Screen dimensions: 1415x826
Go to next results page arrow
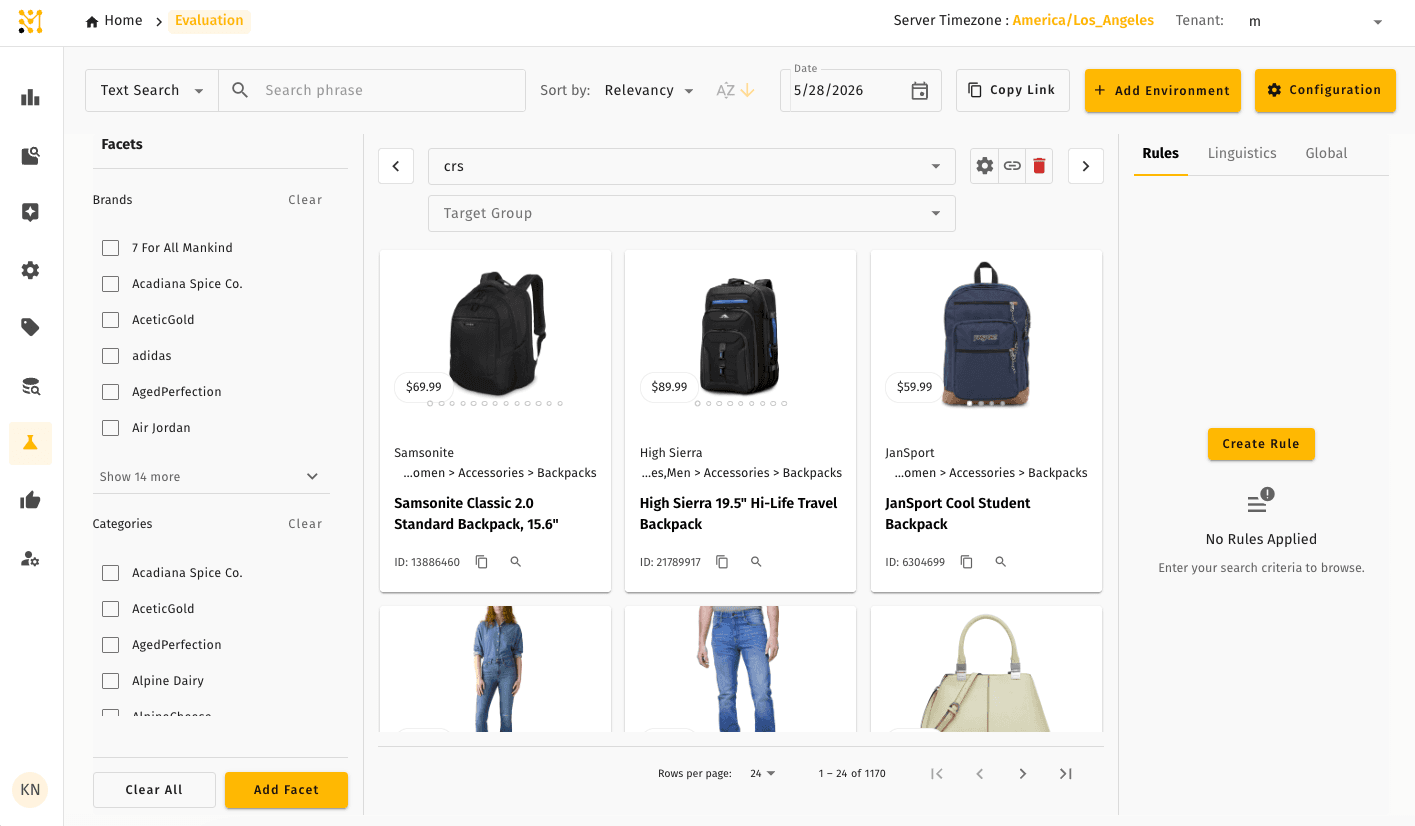pyautogui.click(x=1022, y=773)
